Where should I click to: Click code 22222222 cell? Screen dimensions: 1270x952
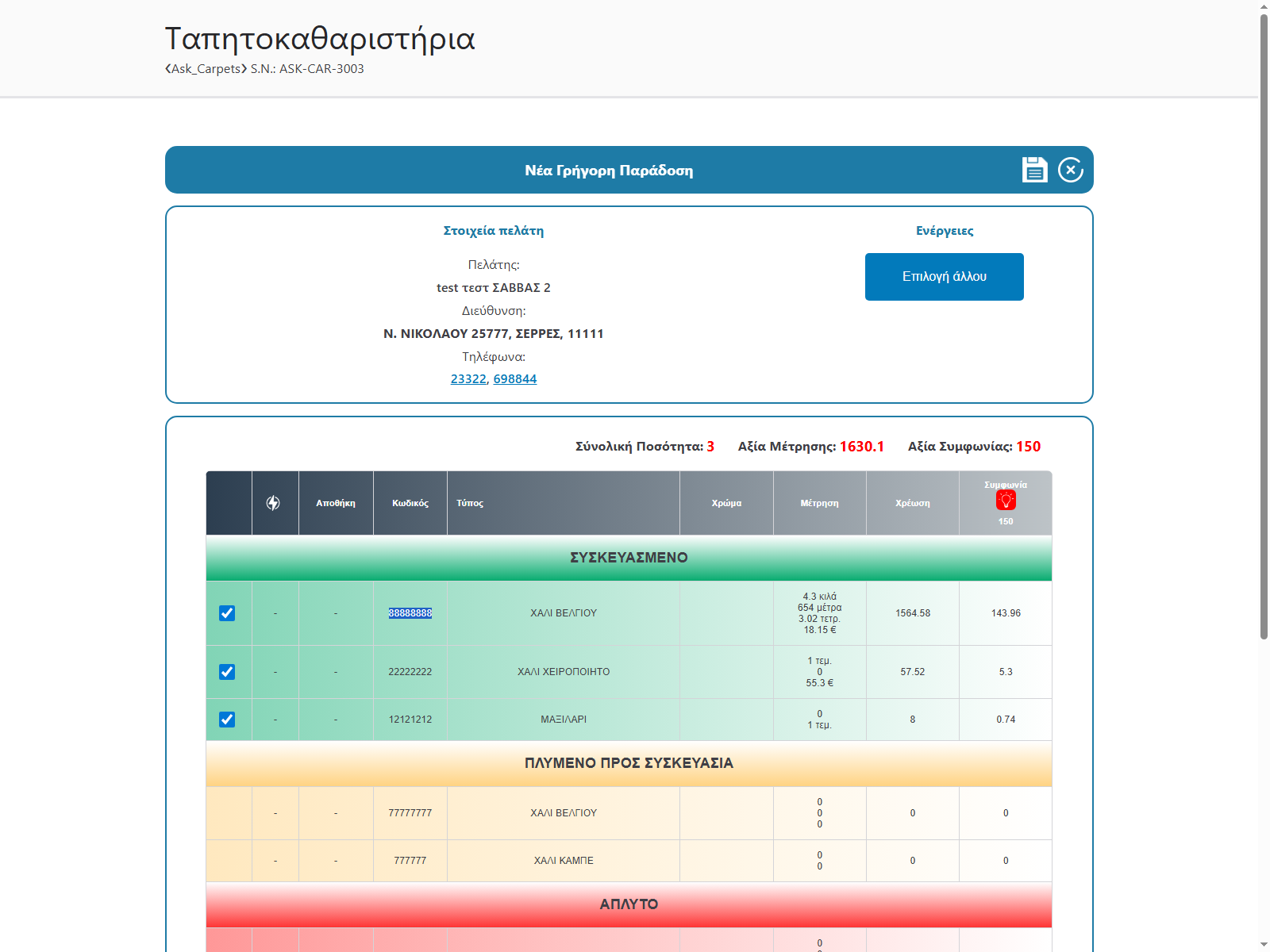pyautogui.click(x=410, y=672)
